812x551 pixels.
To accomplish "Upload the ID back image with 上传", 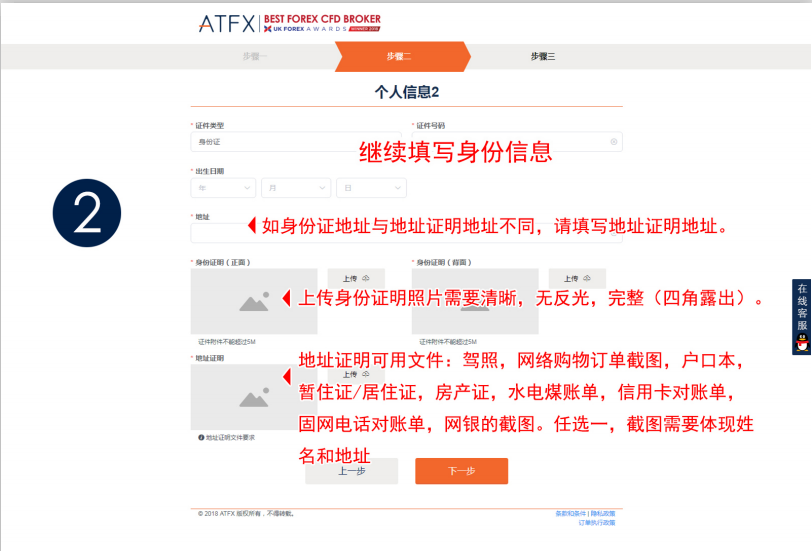I will [577, 279].
